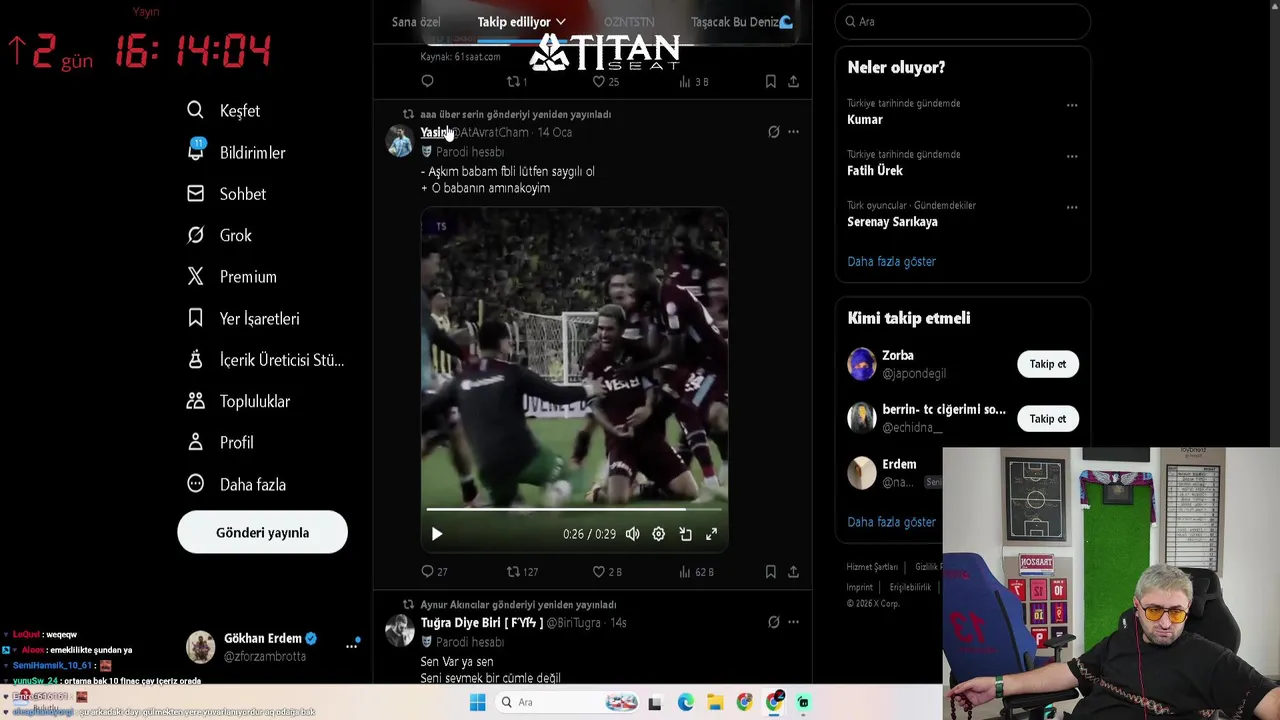
Task: Go to Profil in sidebar
Action: tap(220, 442)
